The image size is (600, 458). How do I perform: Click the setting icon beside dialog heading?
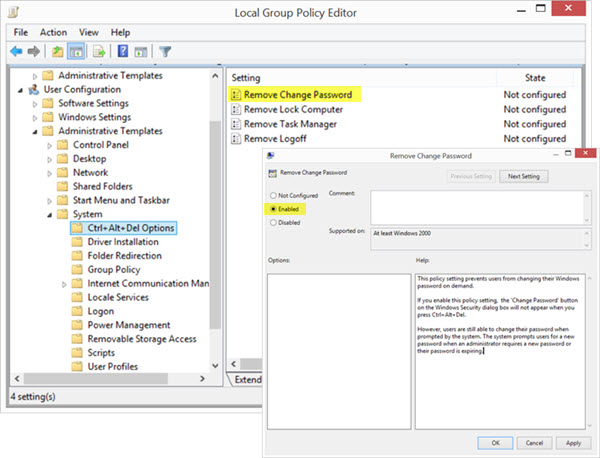(272, 173)
